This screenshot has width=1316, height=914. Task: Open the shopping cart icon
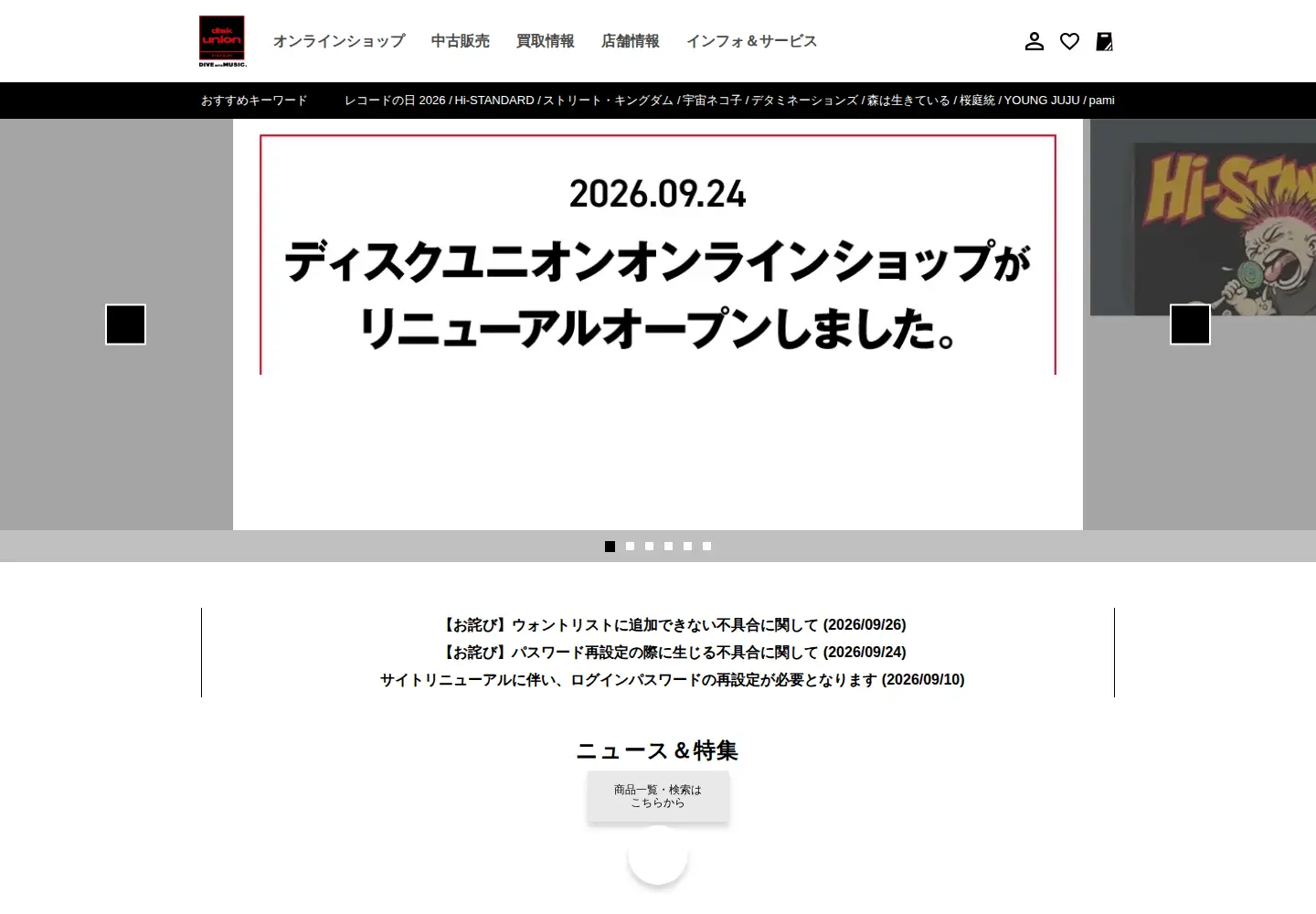(x=1104, y=41)
